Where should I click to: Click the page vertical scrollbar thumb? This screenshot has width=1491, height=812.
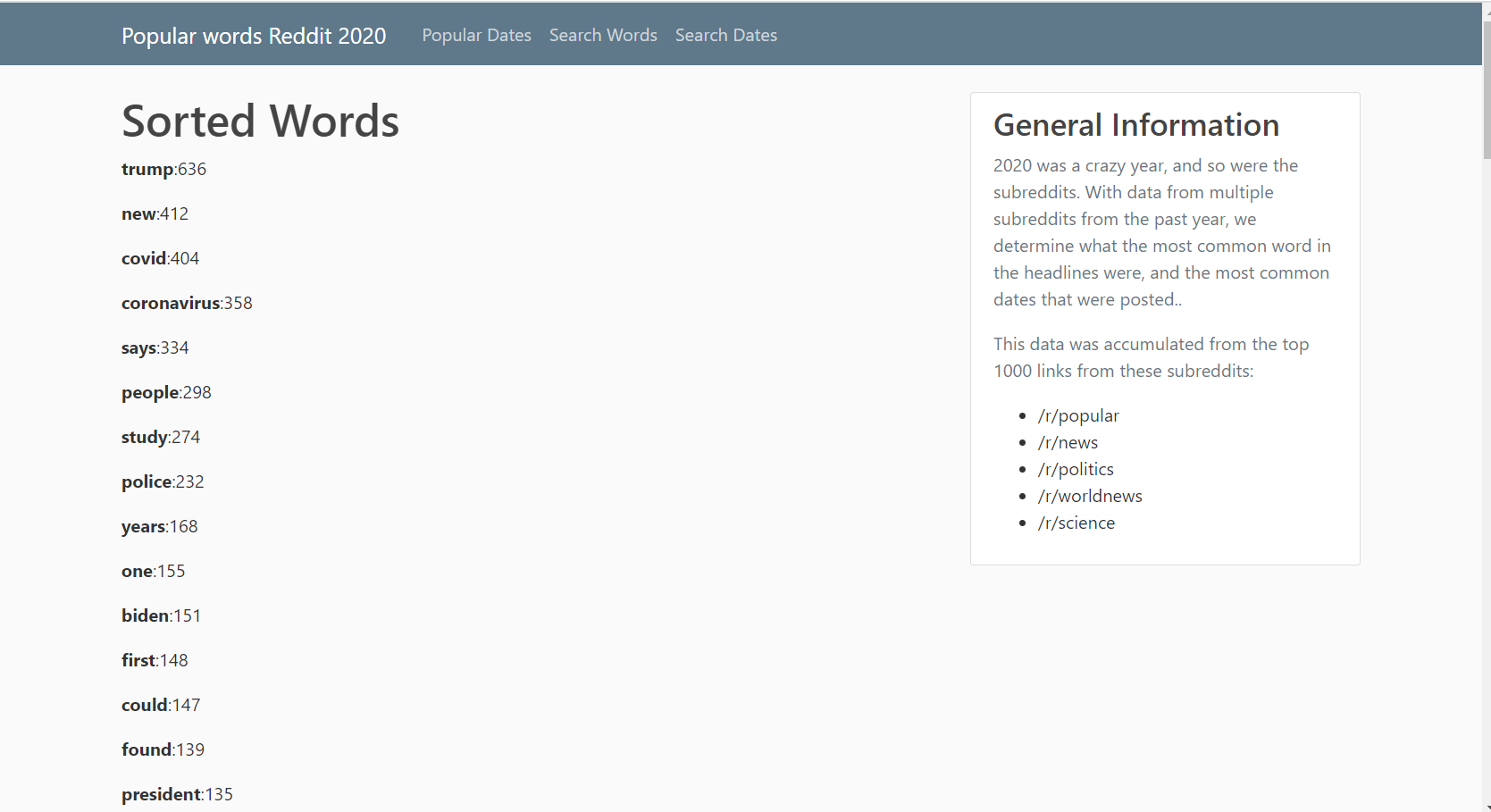pos(1487,89)
